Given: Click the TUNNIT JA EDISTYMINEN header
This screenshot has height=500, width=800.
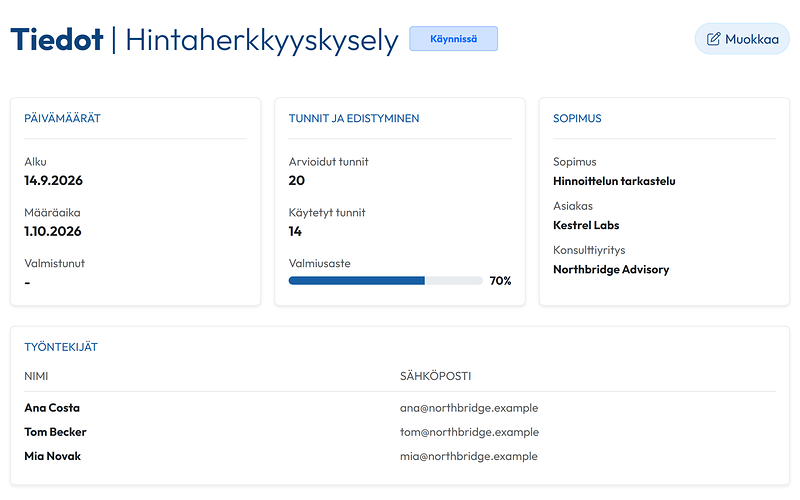Looking at the screenshot, I should click(354, 118).
